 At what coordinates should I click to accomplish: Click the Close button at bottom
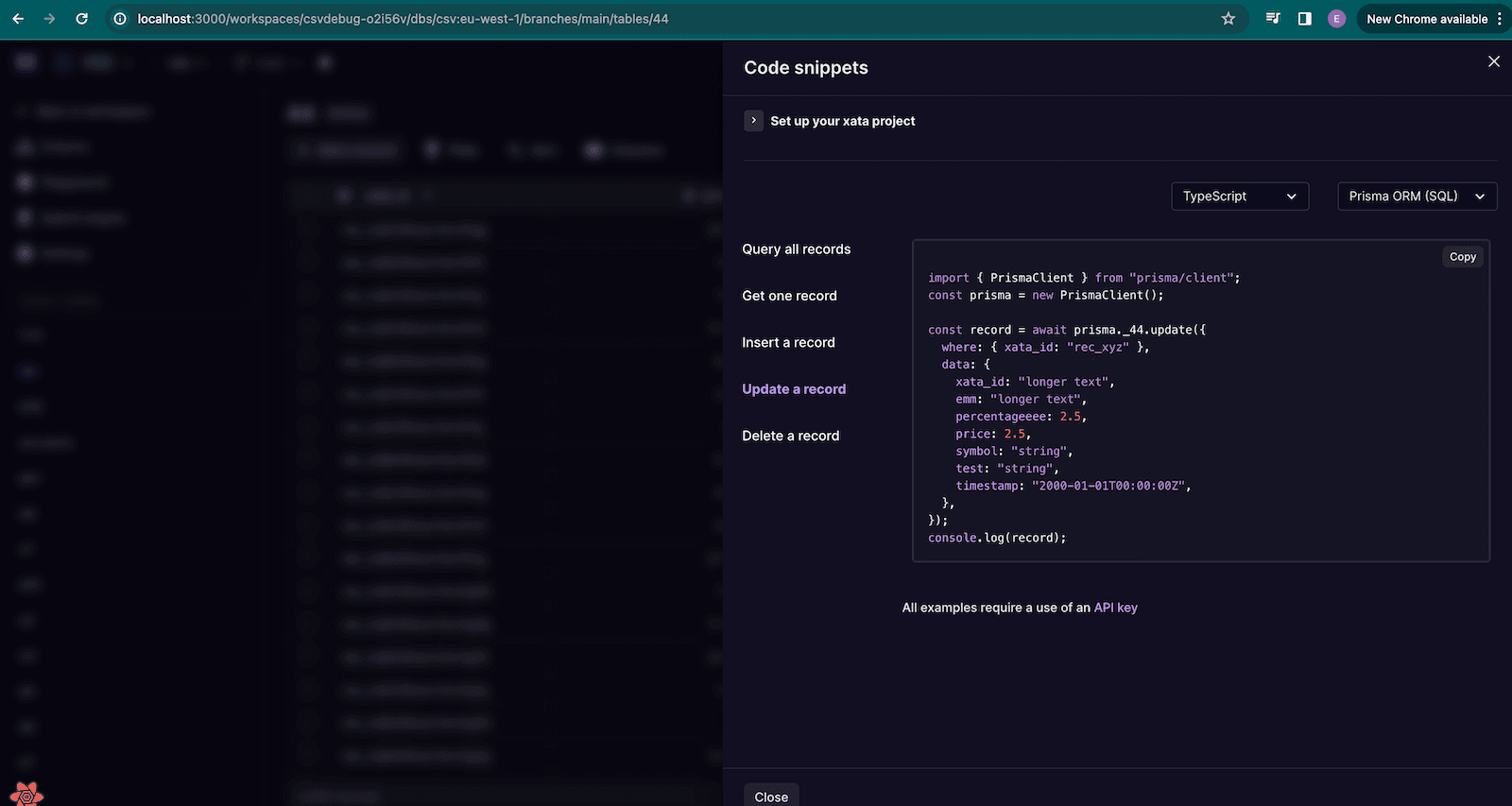click(771, 796)
